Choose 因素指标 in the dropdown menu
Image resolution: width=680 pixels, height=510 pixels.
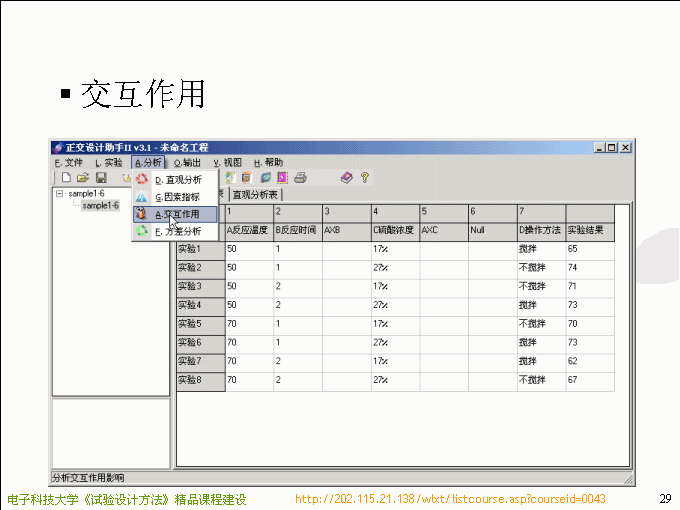pyautogui.click(x=182, y=197)
